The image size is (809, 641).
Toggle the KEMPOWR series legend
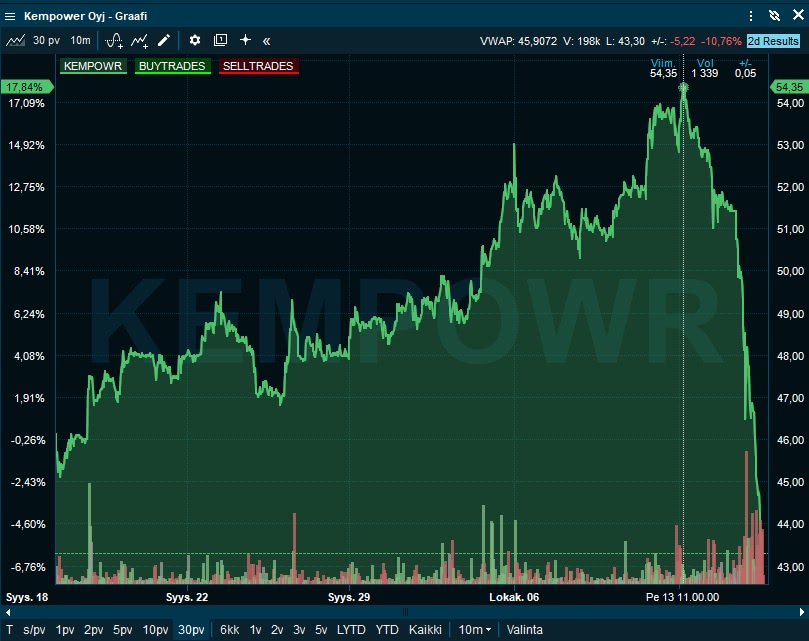click(93, 66)
